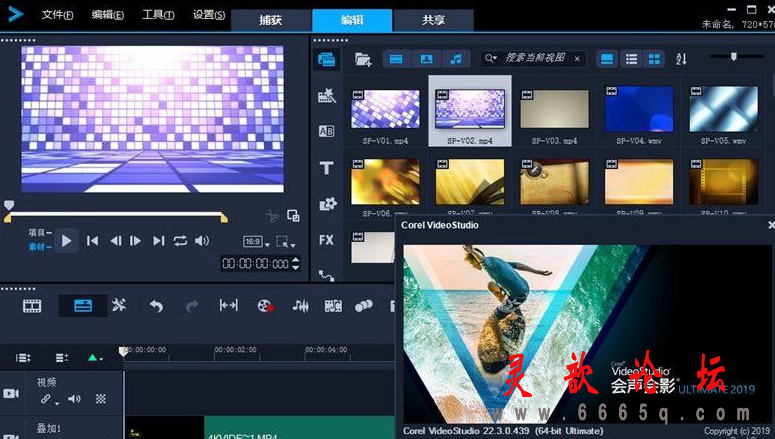Toggle the library title display button
The height and width of the screenshot is (439, 775).
point(607,59)
